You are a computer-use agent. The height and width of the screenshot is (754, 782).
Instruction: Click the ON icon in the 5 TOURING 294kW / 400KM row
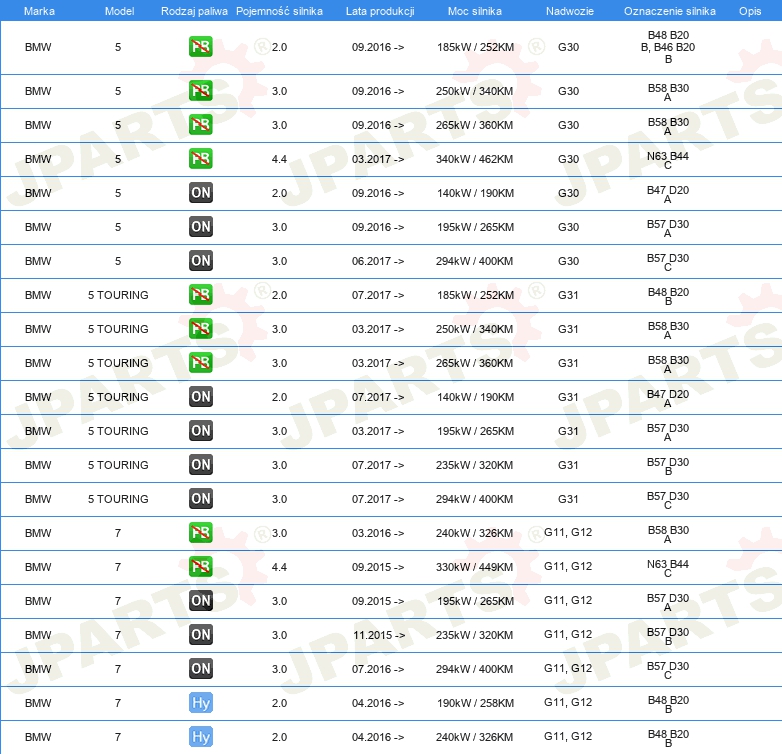(x=200, y=498)
